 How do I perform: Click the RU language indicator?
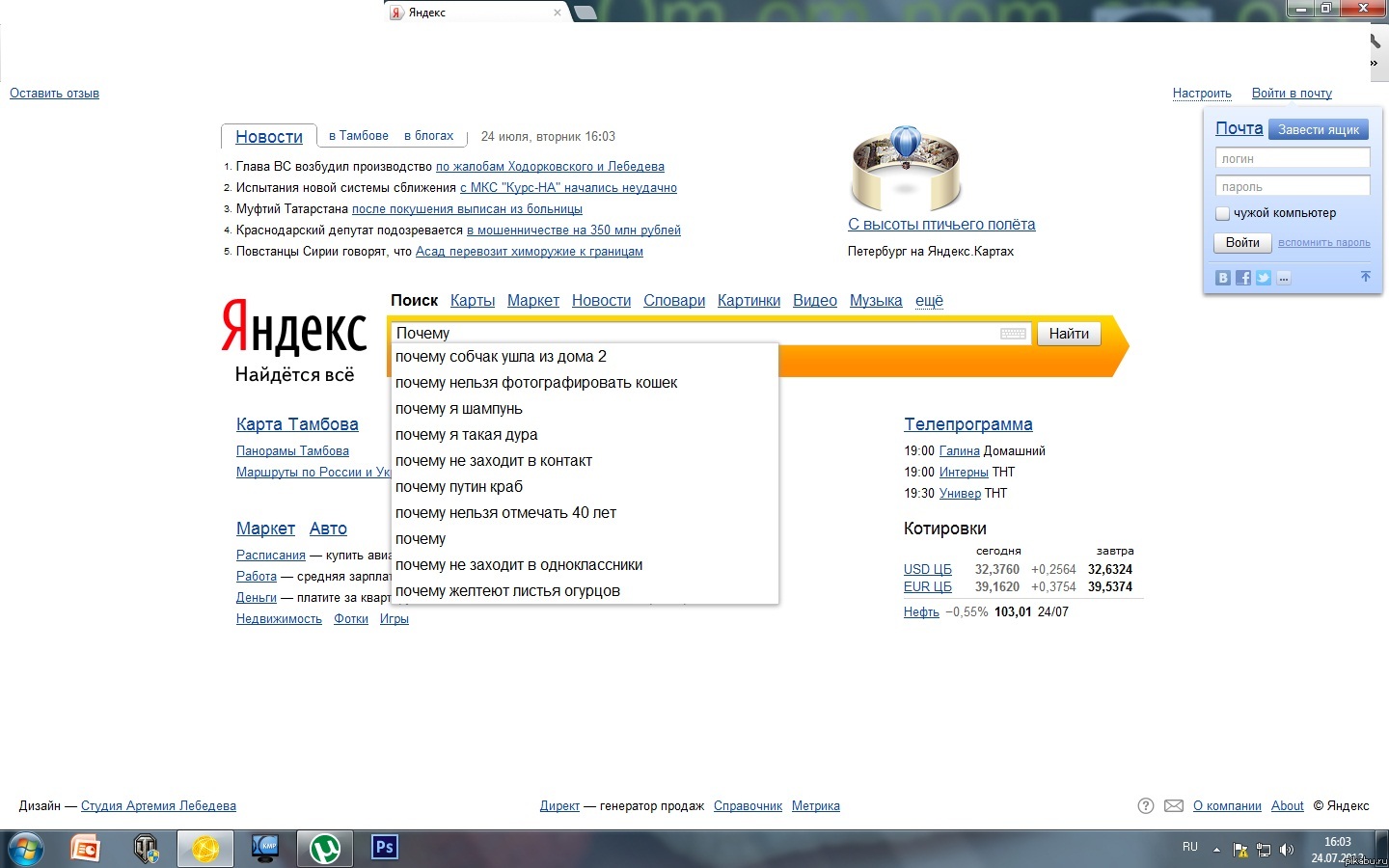pos(1190,847)
